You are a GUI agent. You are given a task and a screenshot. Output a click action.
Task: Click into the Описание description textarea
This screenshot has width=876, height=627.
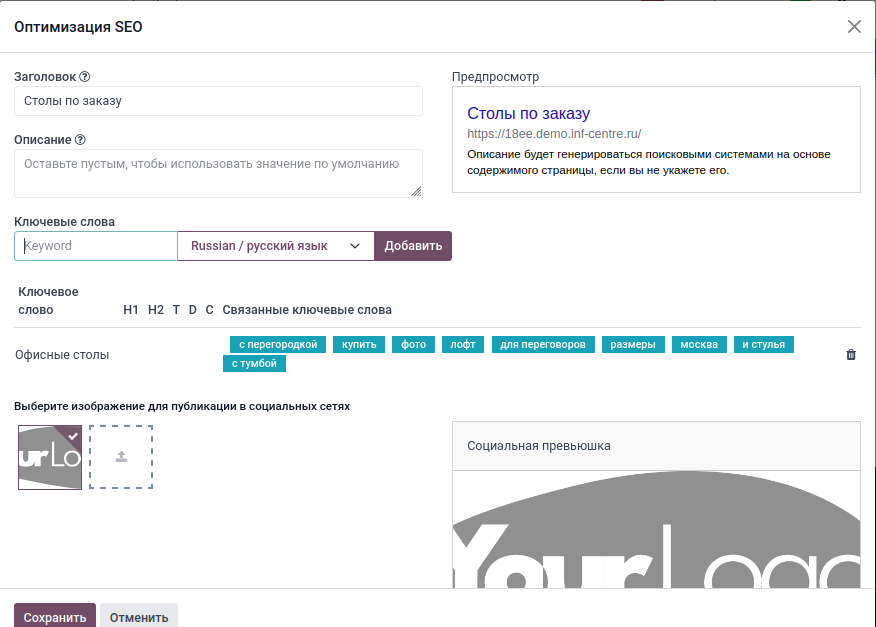(x=218, y=173)
